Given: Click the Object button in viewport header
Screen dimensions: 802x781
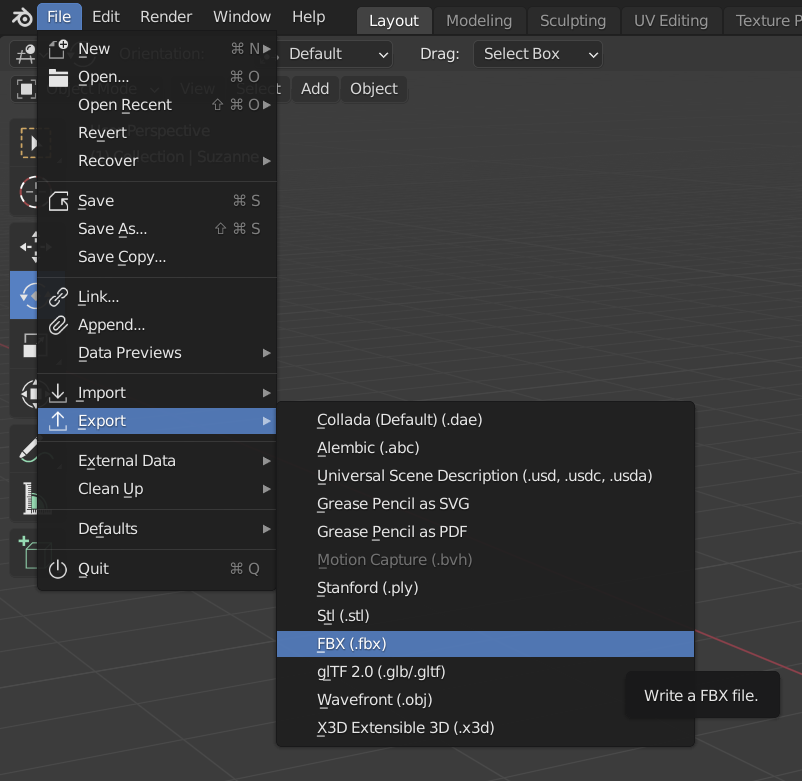Looking at the screenshot, I should point(374,89).
